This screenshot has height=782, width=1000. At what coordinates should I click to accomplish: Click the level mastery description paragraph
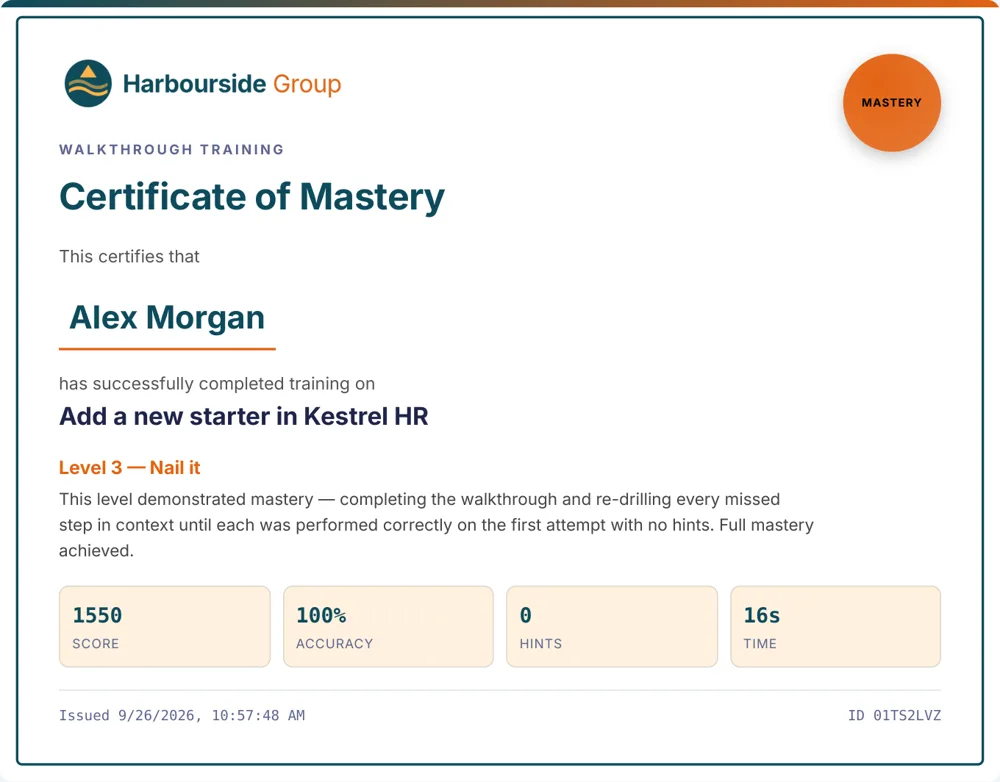point(436,525)
